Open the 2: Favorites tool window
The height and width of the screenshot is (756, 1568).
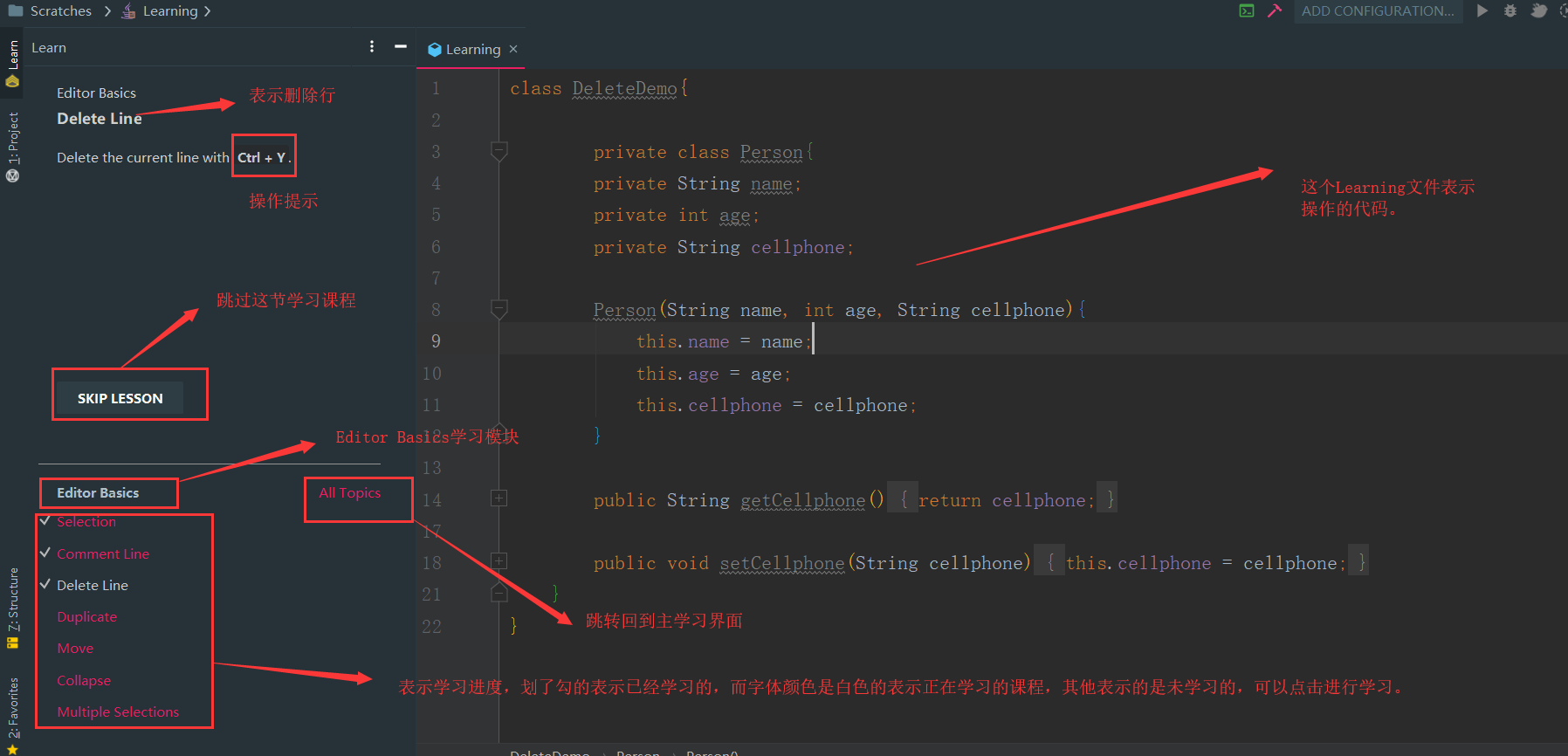point(12,716)
